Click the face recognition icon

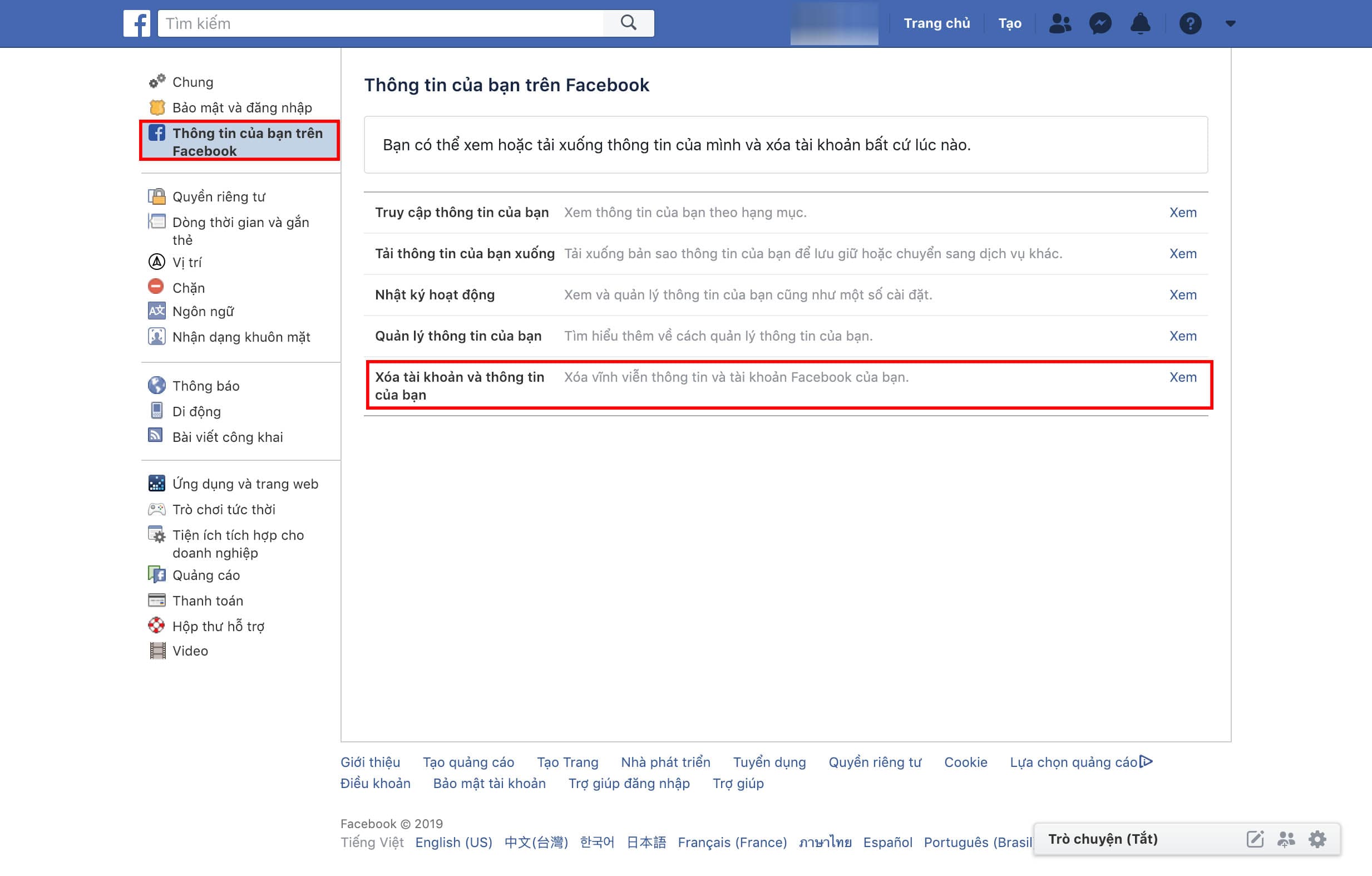(157, 336)
